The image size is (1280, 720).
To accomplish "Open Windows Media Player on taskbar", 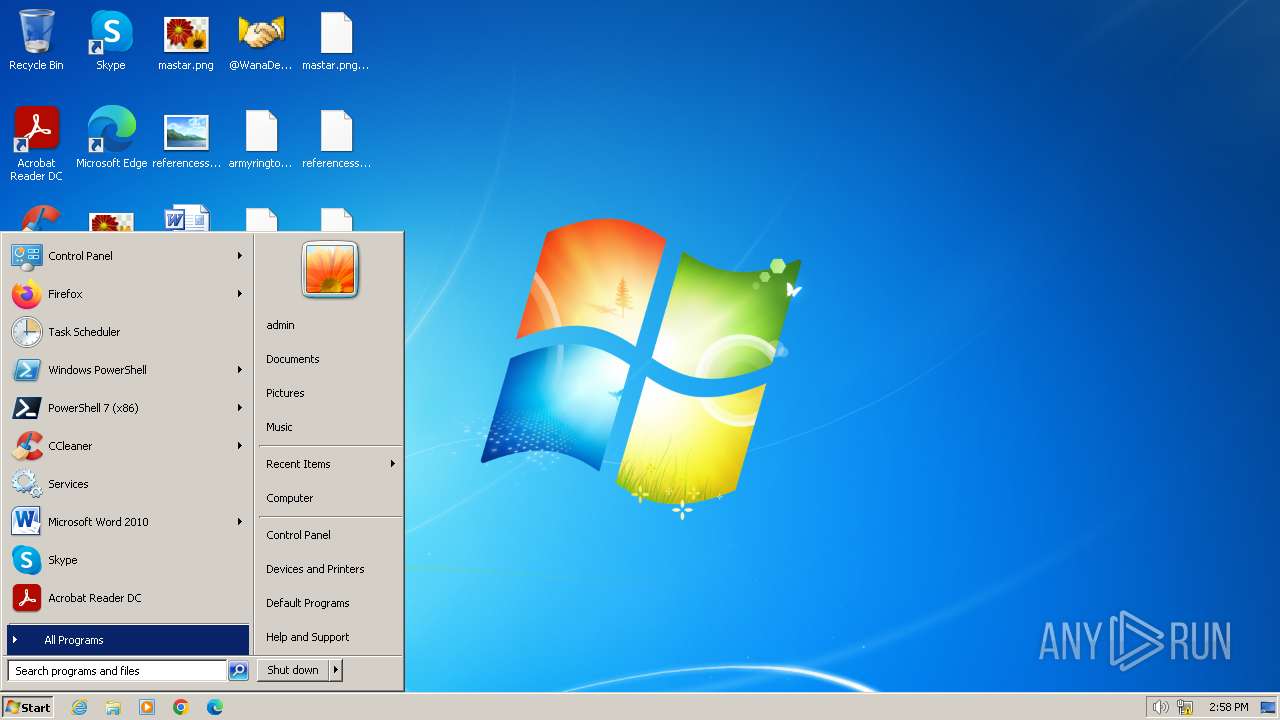I will click(147, 707).
